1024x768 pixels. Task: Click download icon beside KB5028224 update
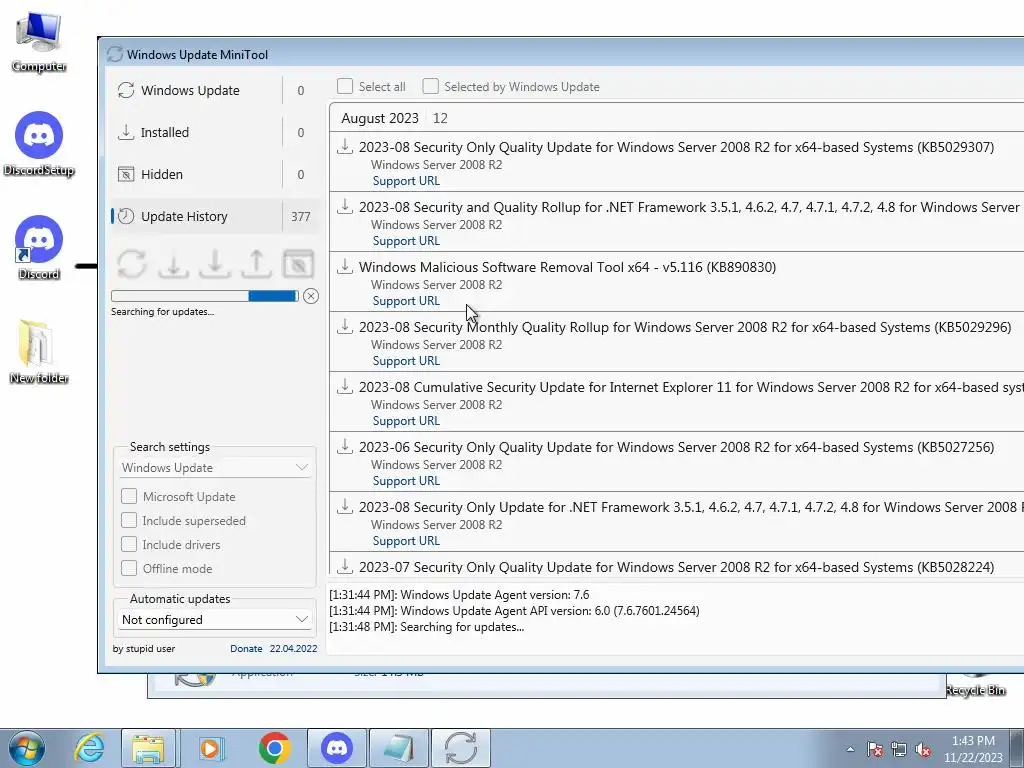tap(345, 566)
